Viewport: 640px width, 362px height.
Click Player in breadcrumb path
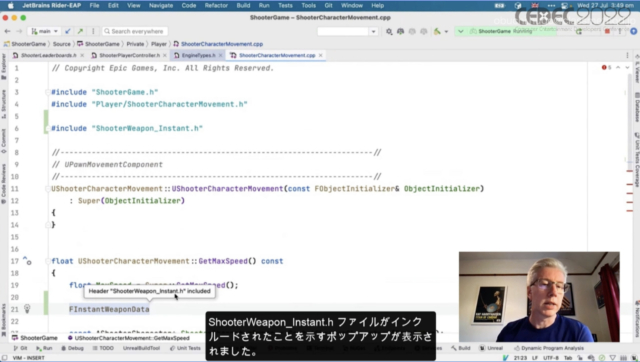click(159, 44)
